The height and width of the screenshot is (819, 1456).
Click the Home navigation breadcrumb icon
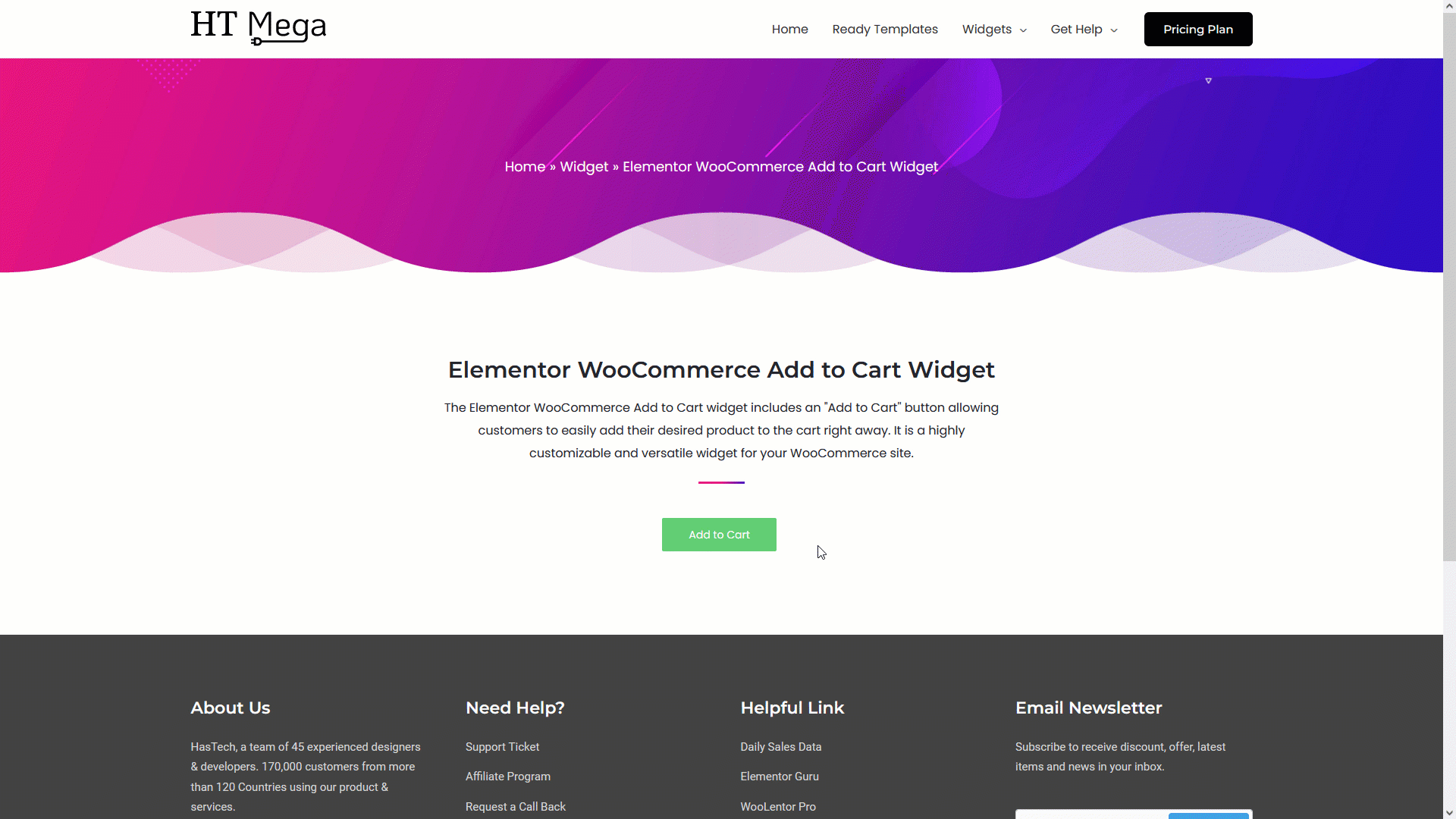coord(525,166)
